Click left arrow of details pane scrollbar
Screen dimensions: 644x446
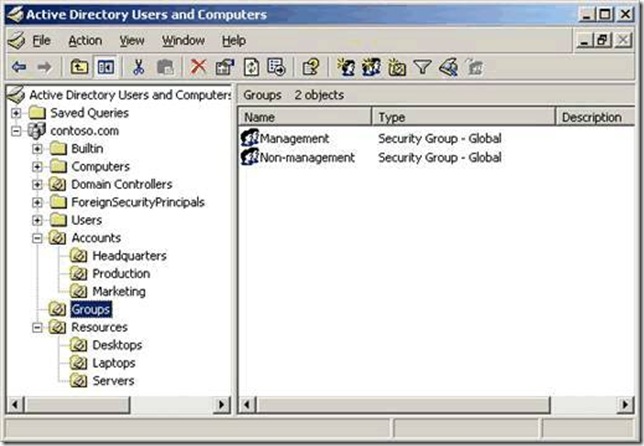[x=247, y=405]
